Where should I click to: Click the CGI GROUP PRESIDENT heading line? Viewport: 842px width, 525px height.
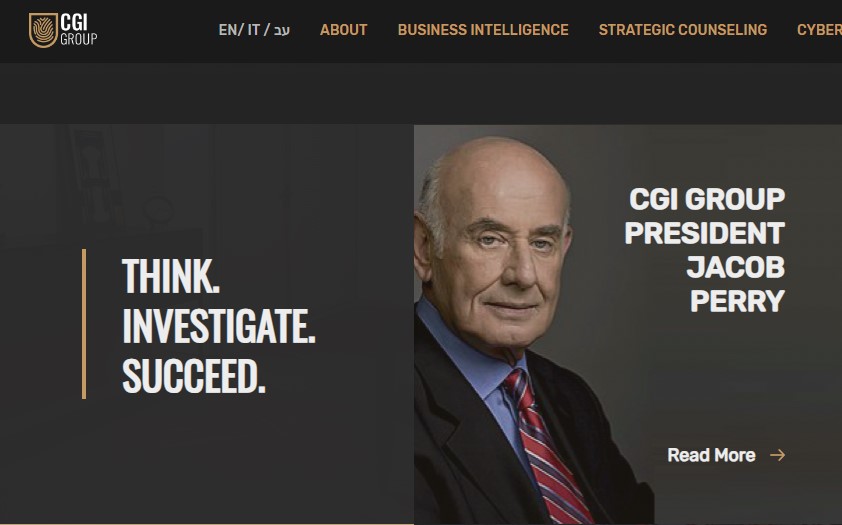pos(705,216)
